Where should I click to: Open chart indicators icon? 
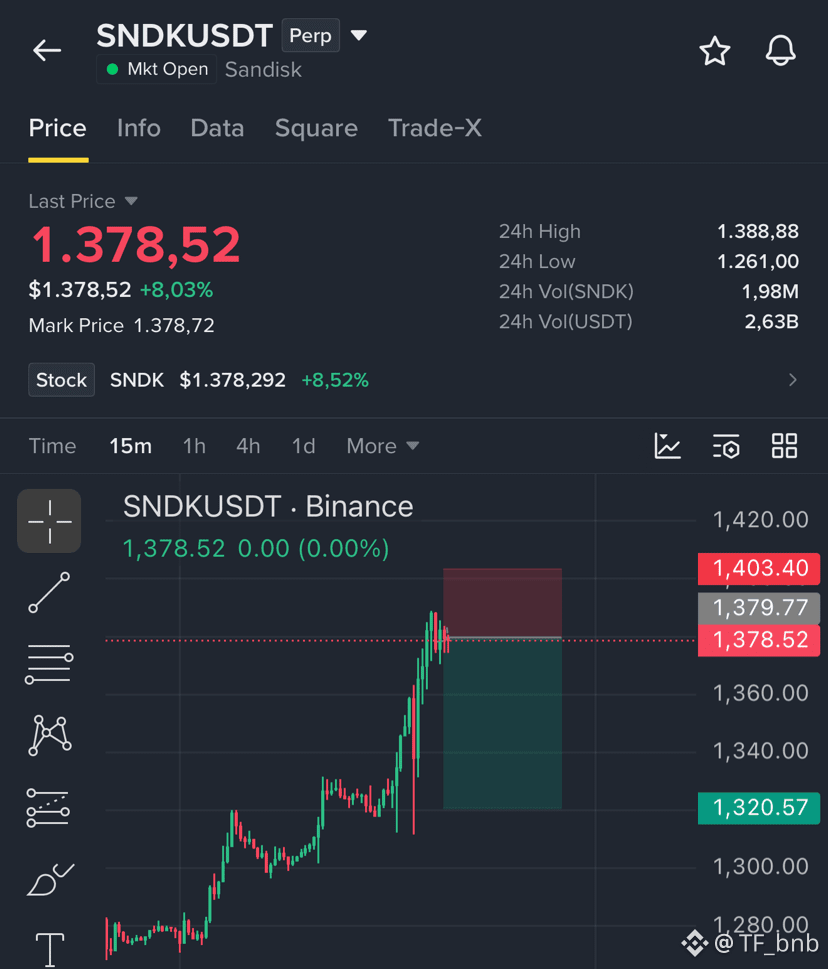tap(667, 446)
